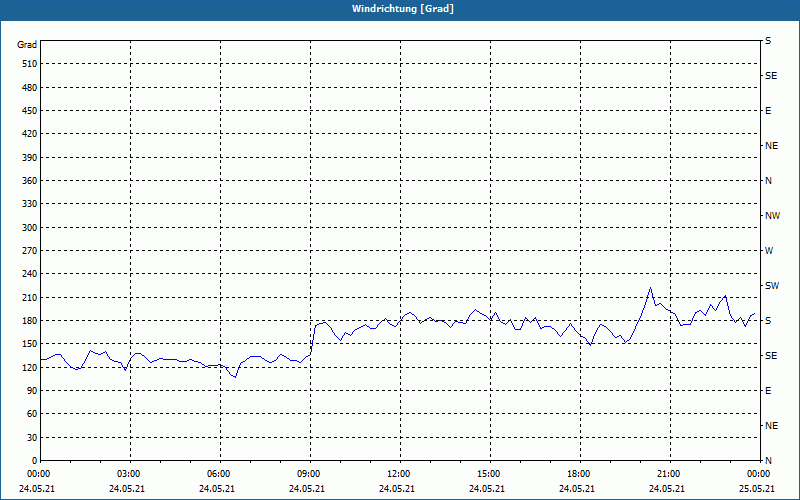Click the 15:00 time label
800x500 pixels.
point(490,474)
